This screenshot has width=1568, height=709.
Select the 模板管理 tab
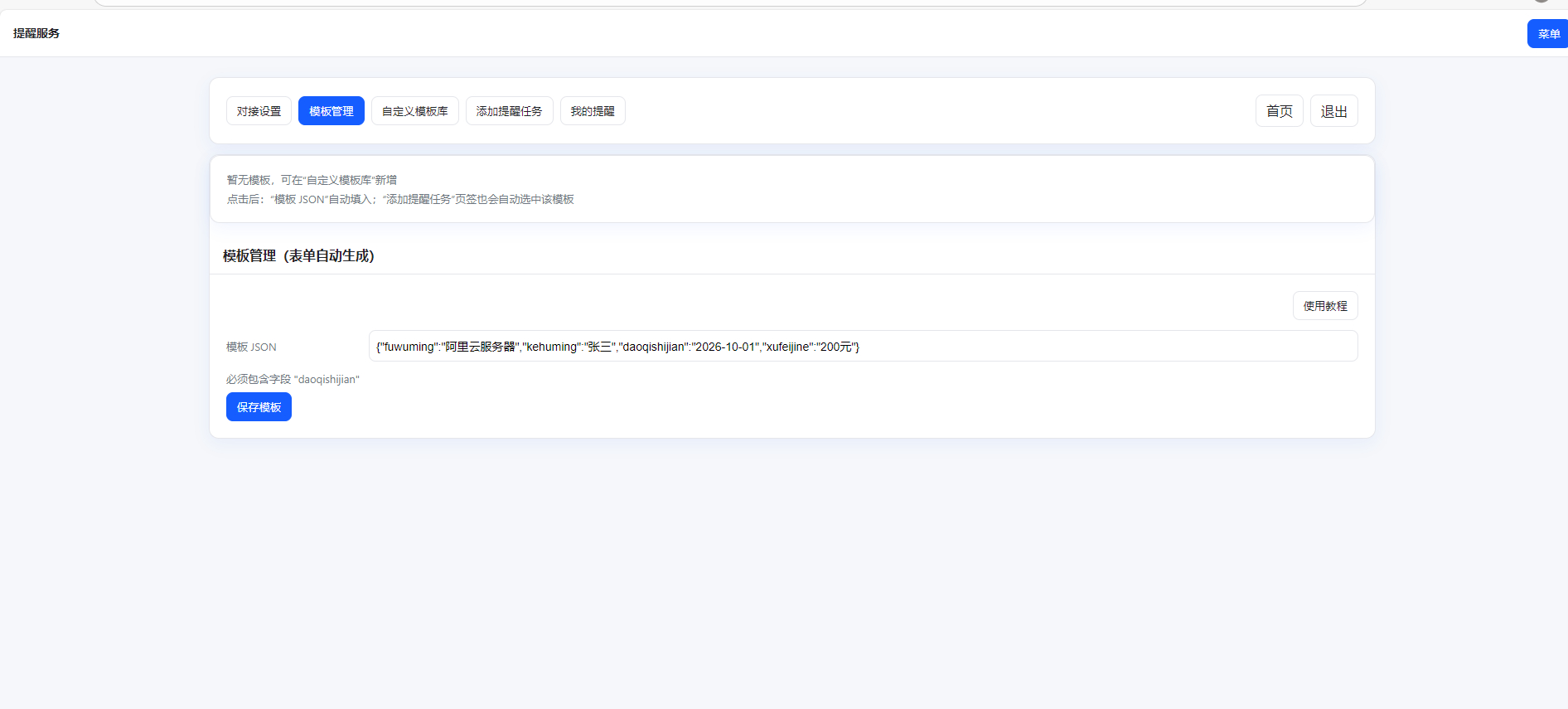pyautogui.click(x=331, y=111)
